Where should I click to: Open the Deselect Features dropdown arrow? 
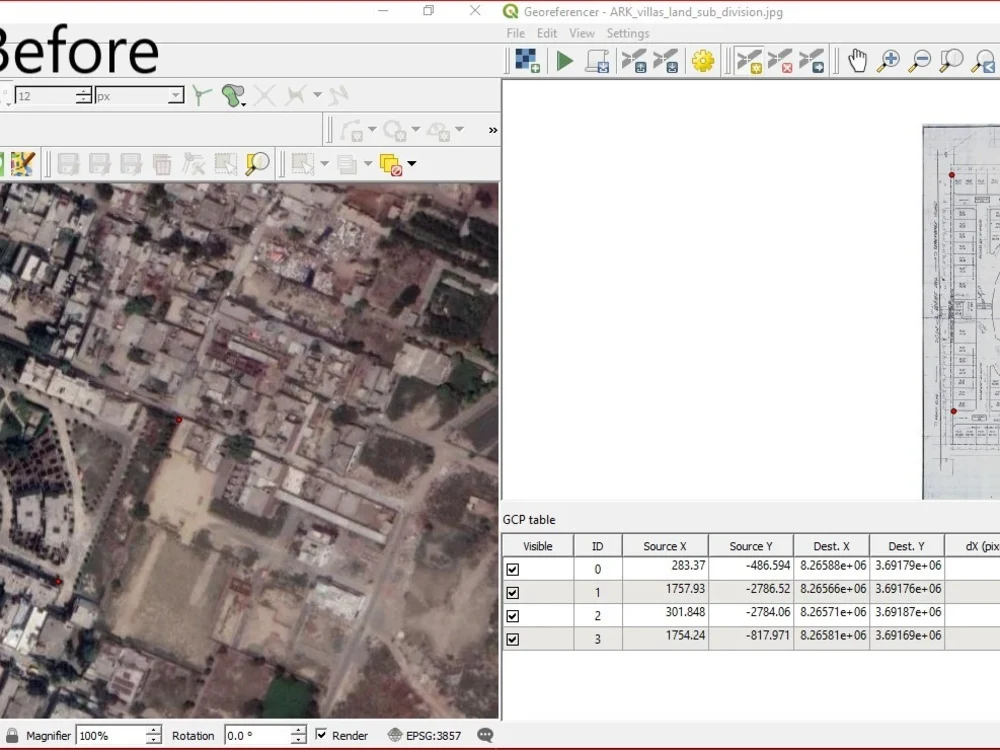tap(412, 164)
